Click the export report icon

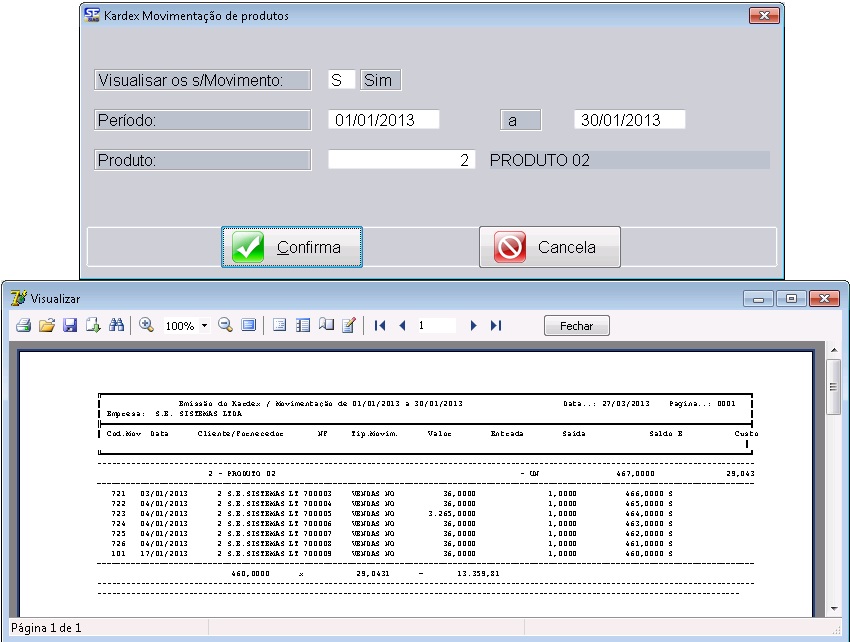[x=93, y=326]
